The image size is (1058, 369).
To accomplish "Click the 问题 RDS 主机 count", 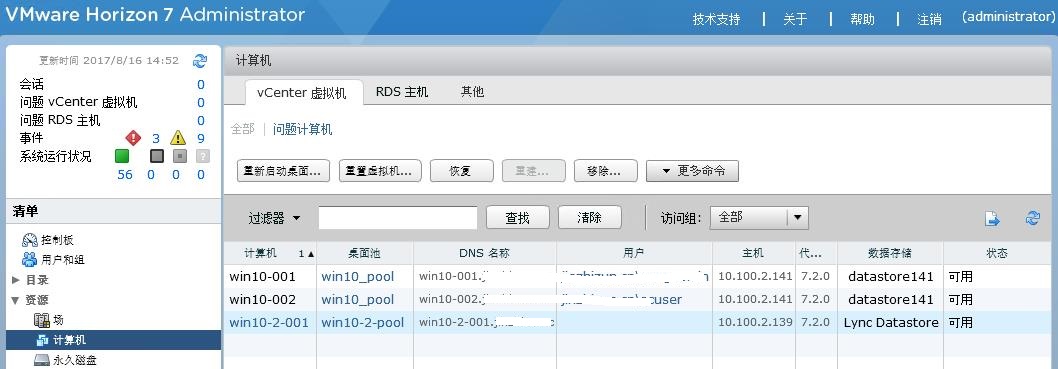I will [200, 121].
